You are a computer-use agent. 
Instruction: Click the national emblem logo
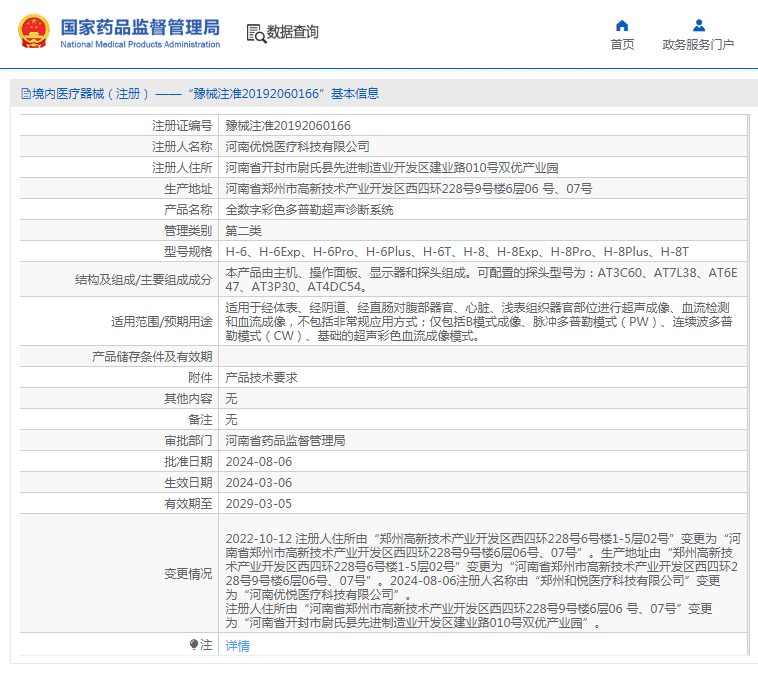[34, 32]
